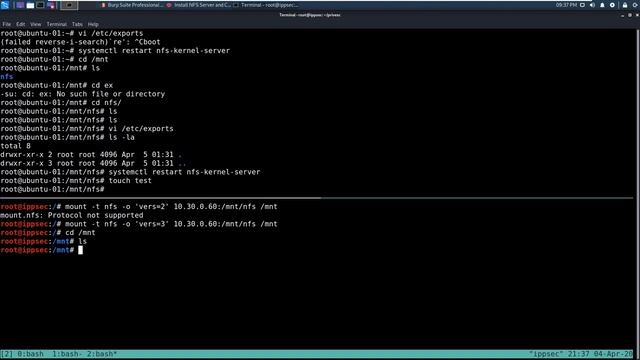Open the Help menu
Viewport: 640px width, 360px height.
[93, 24]
